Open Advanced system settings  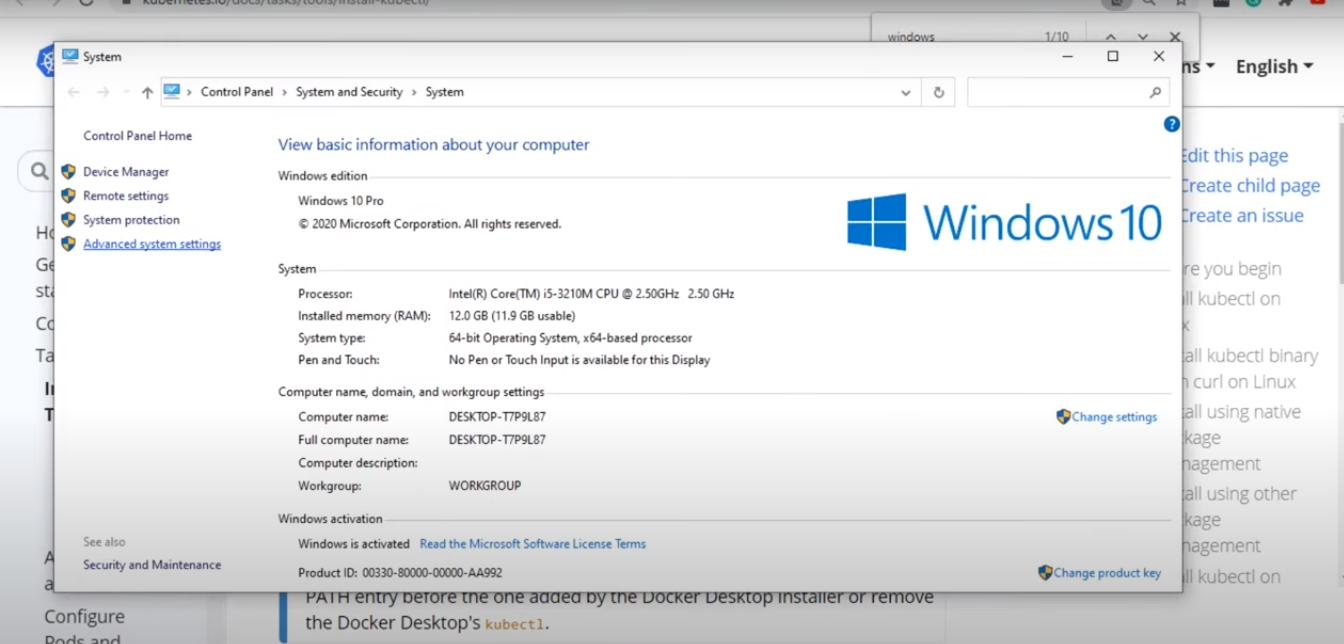(152, 244)
